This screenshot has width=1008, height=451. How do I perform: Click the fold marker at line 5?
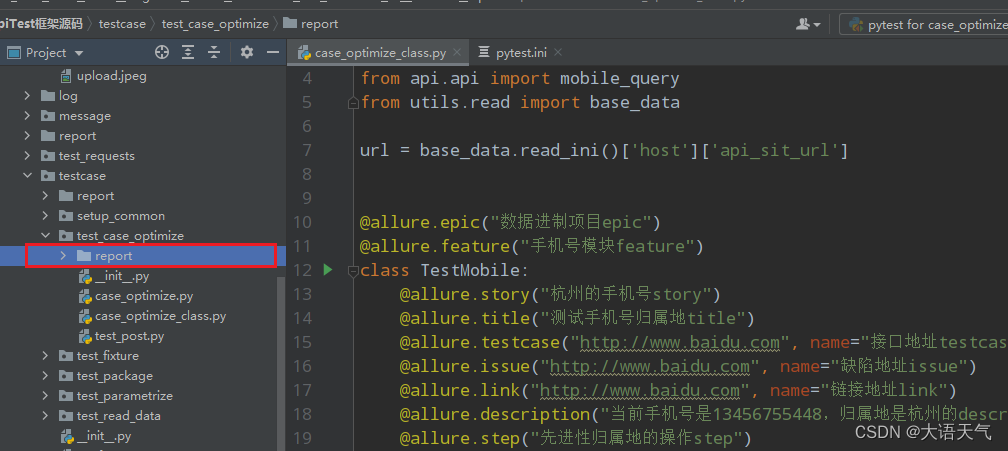pyautogui.click(x=352, y=103)
